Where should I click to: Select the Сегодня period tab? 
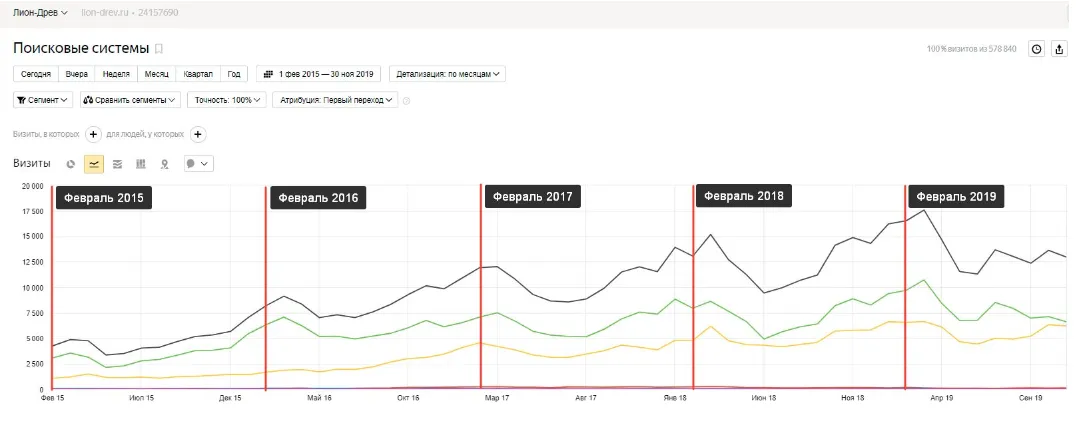point(36,74)
